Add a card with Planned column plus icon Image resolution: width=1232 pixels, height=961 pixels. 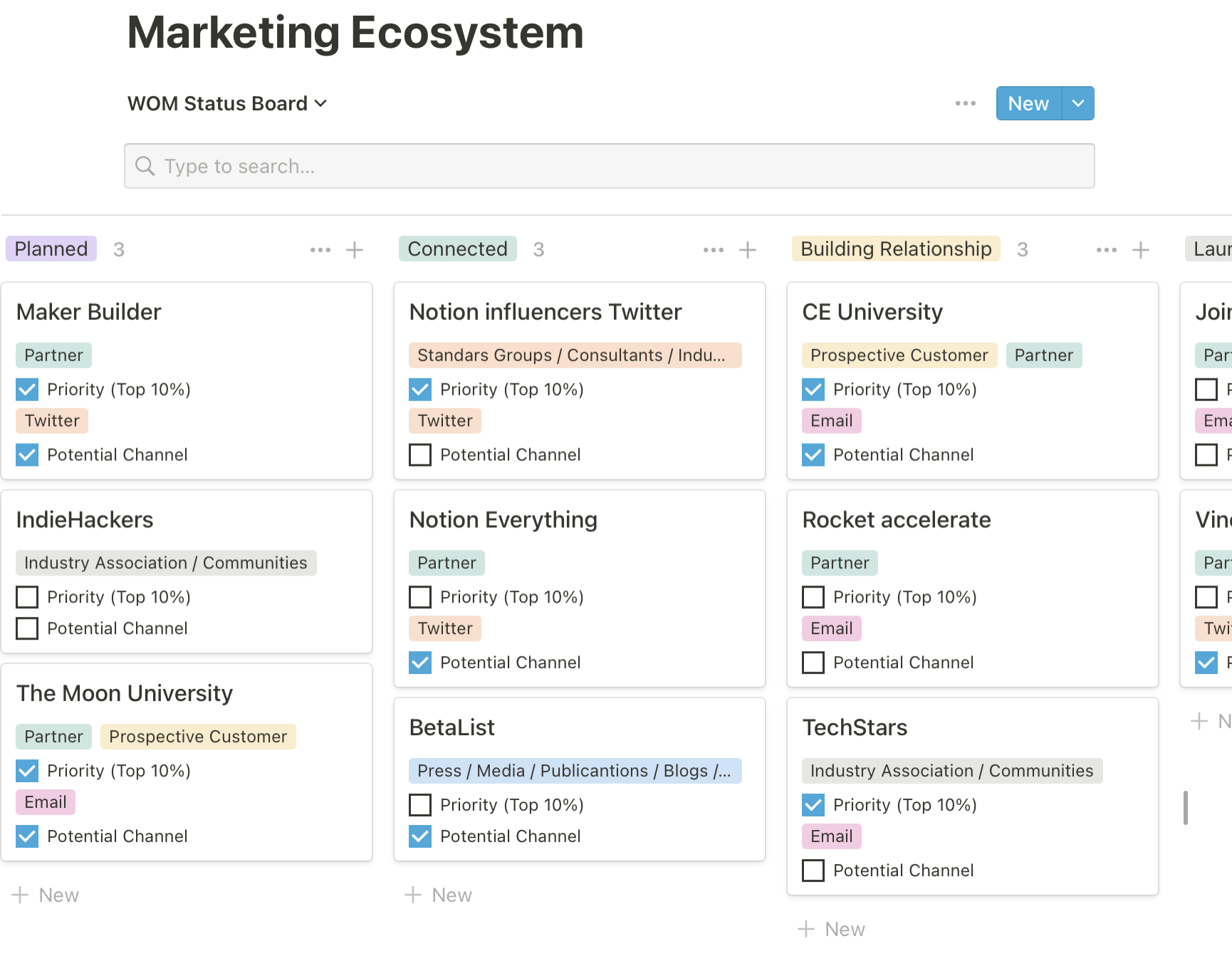(x=355, y=249)
